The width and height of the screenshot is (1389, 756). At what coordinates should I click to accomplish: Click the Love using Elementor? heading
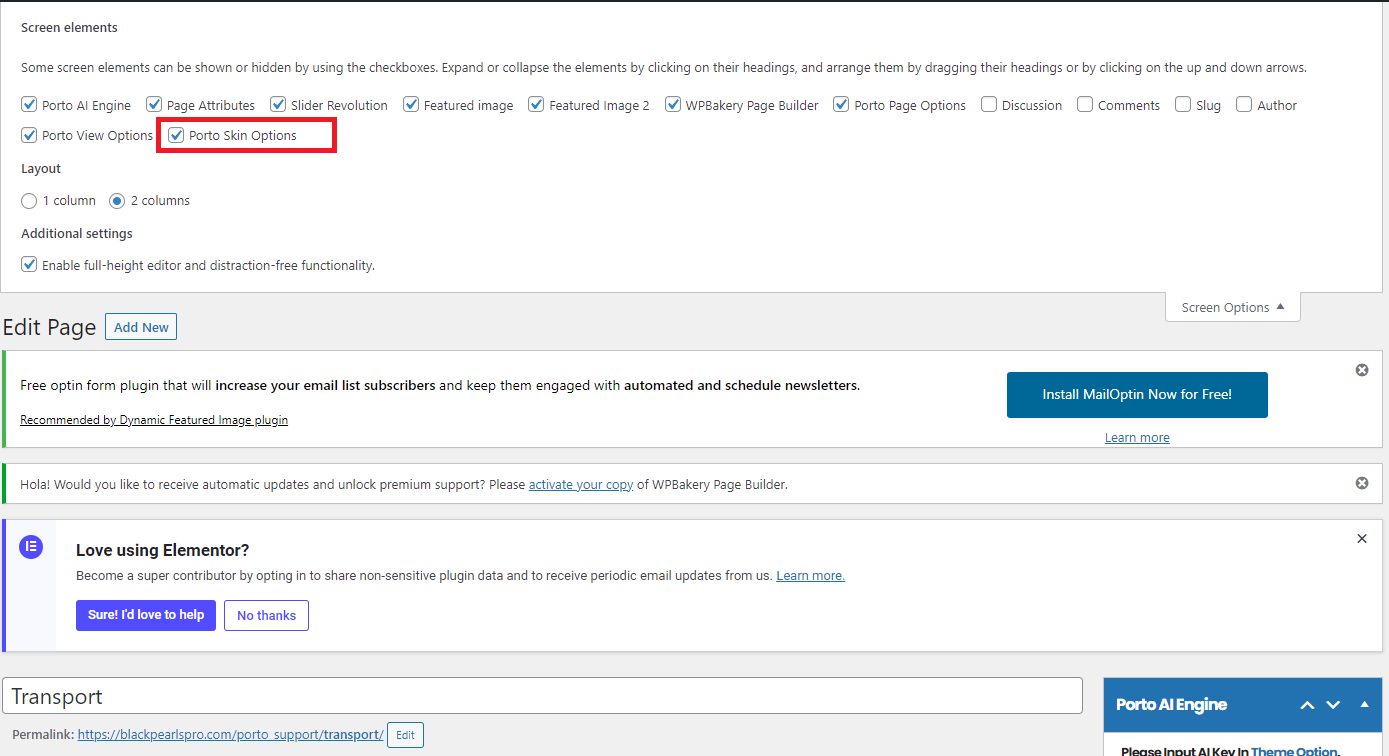point(162,550)
